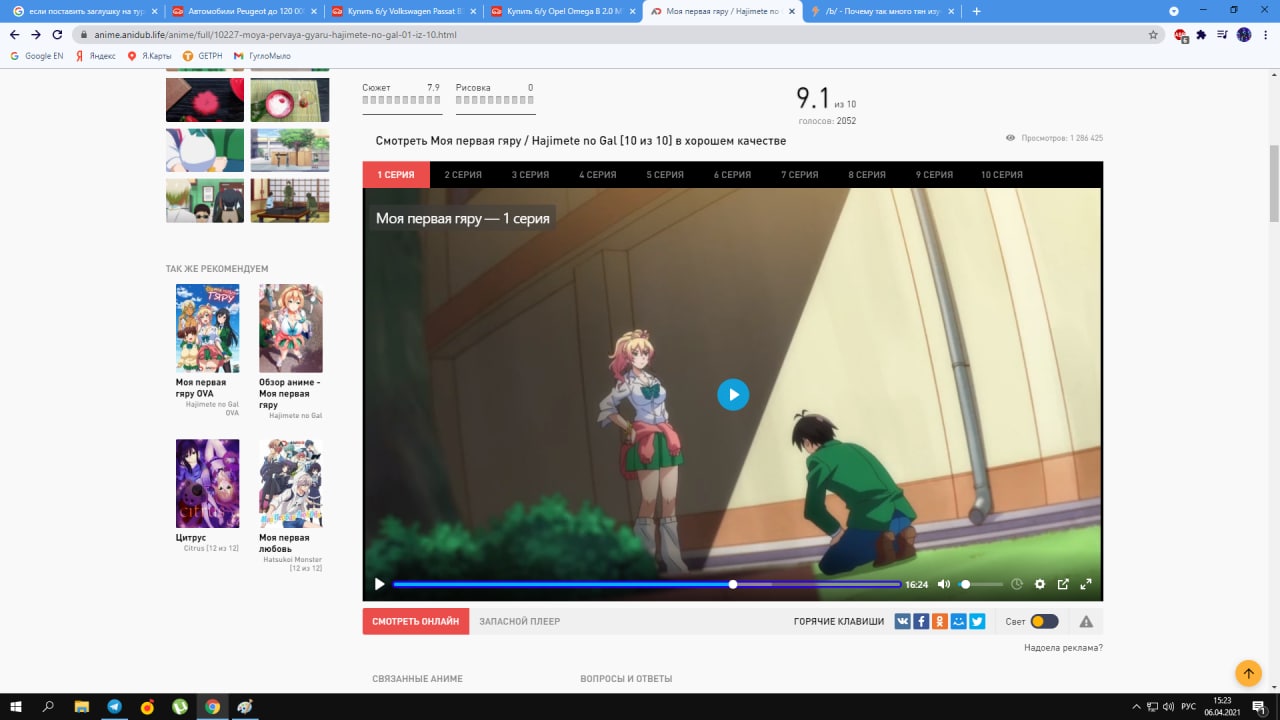The width and height of the screenshot is (1280, 720).
Task: Open Я.Карты bookmark
Action: tap(149, 56)
